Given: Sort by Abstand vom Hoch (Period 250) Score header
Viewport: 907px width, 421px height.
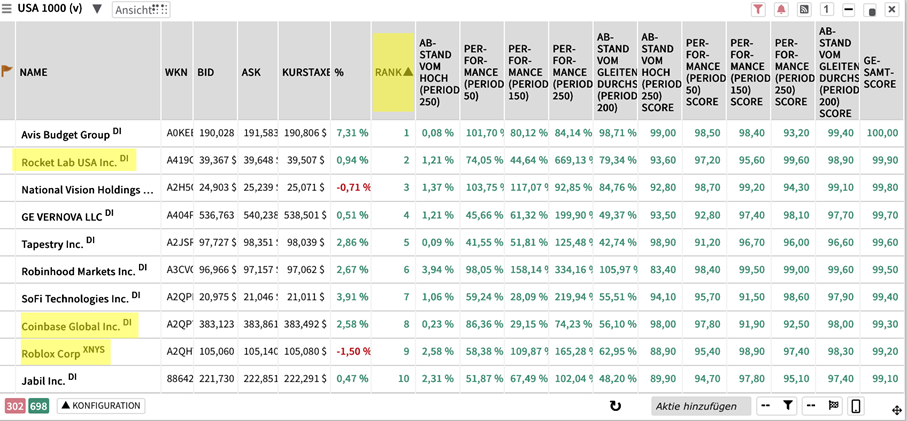Looking at the screenshot, I should click(659, 72).
